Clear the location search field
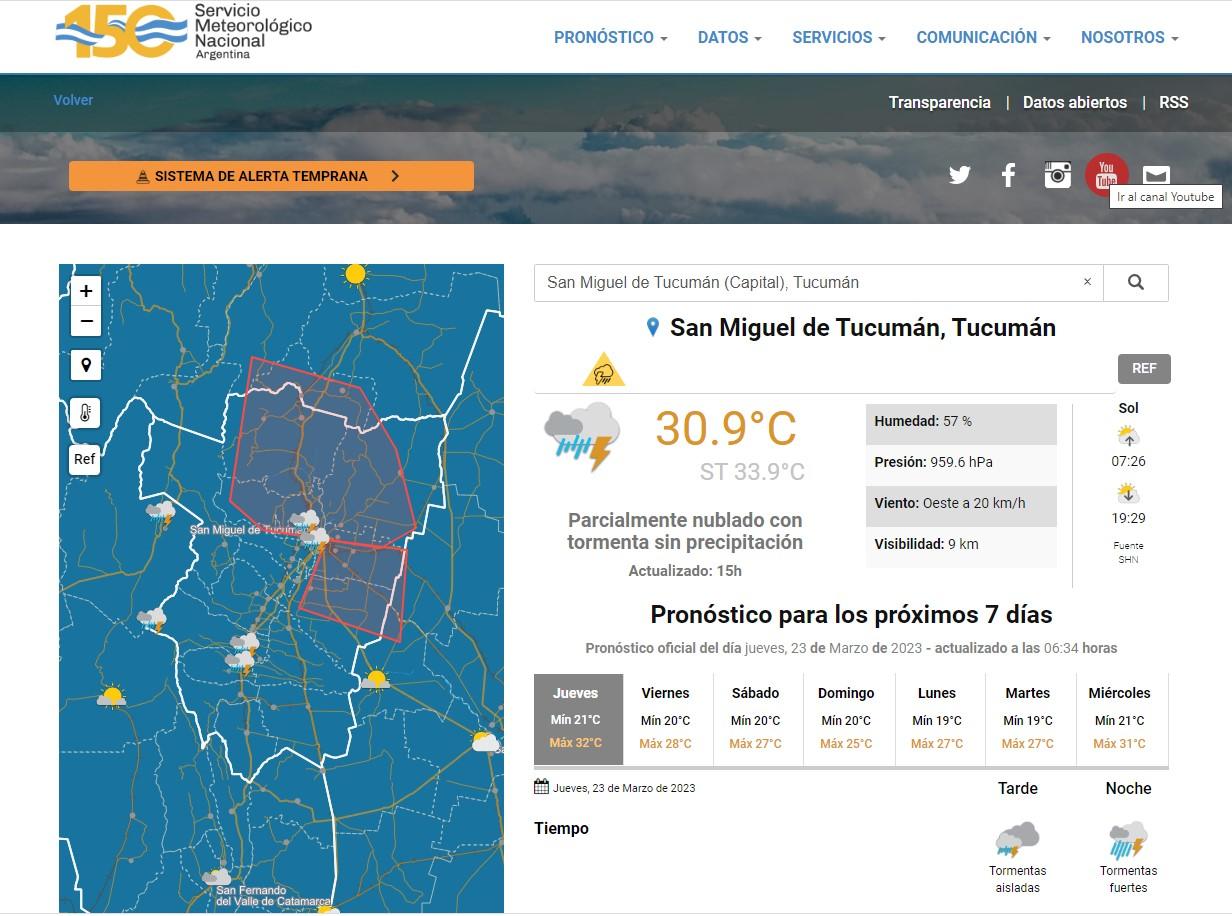The width and height of the screenshot is (1232, 916). coord(1087,282)
